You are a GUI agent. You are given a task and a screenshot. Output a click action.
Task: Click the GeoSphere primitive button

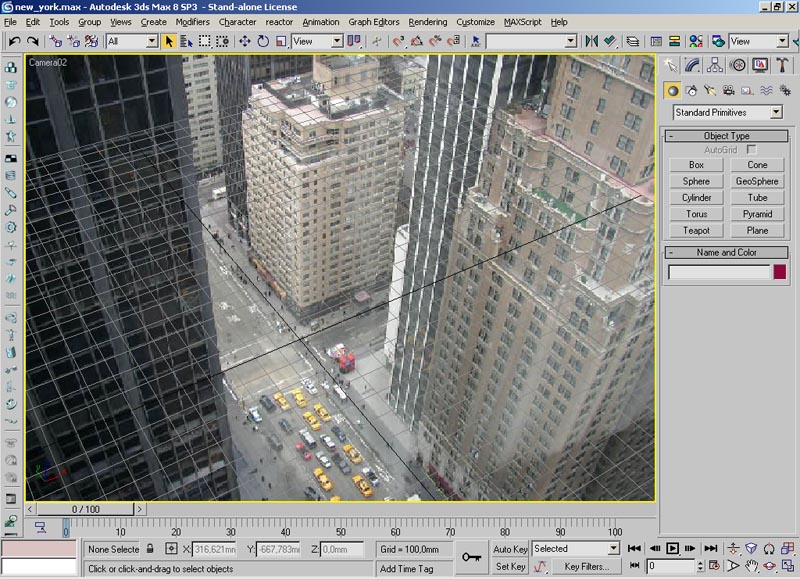pos(757,182)
